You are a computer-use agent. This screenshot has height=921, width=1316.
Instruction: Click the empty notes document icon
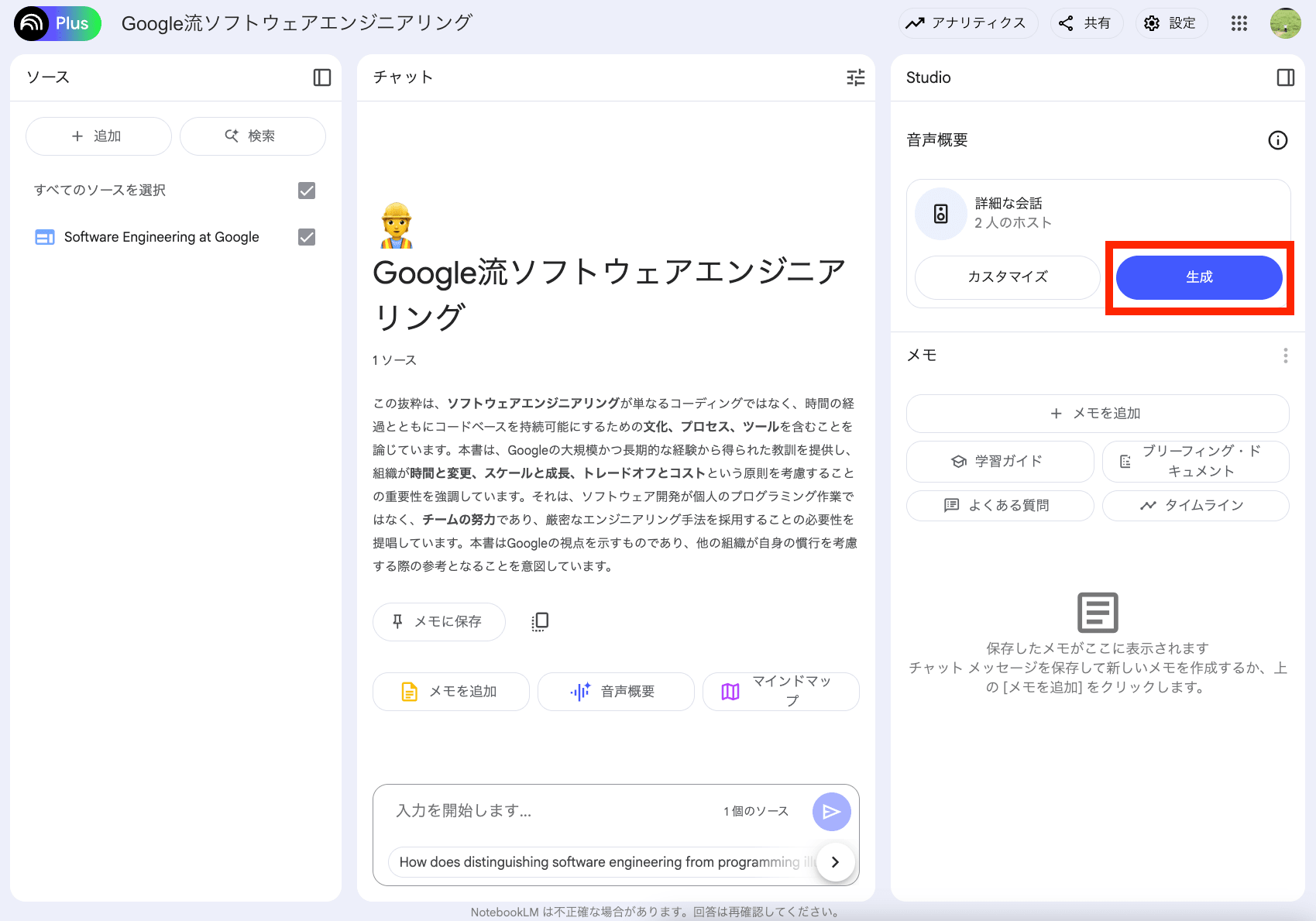(x=1098, y=613)
